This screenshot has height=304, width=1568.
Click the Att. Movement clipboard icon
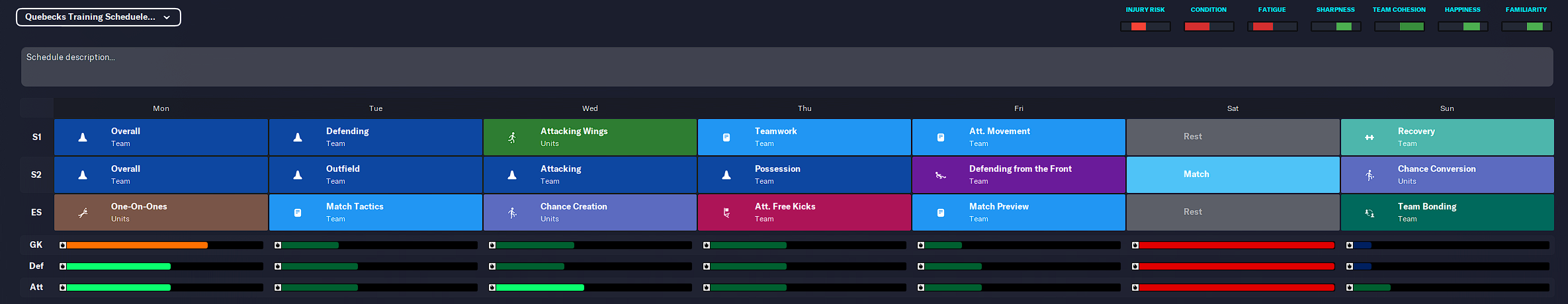[x=941, y=137]
